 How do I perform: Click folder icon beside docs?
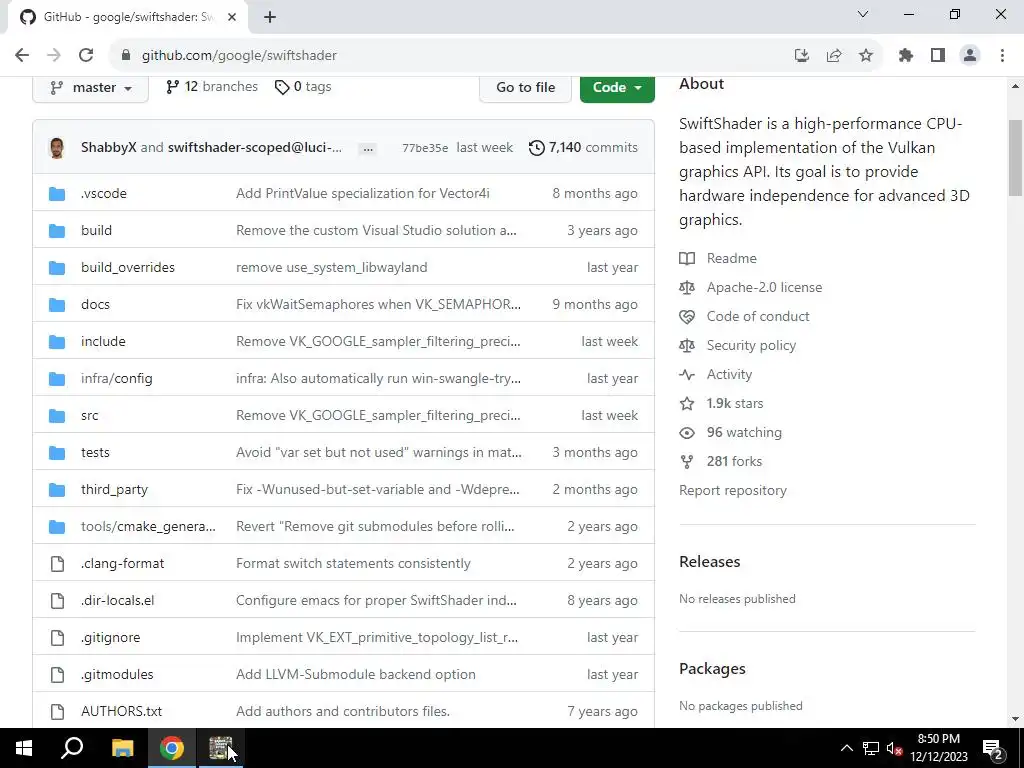coord(57,304)
